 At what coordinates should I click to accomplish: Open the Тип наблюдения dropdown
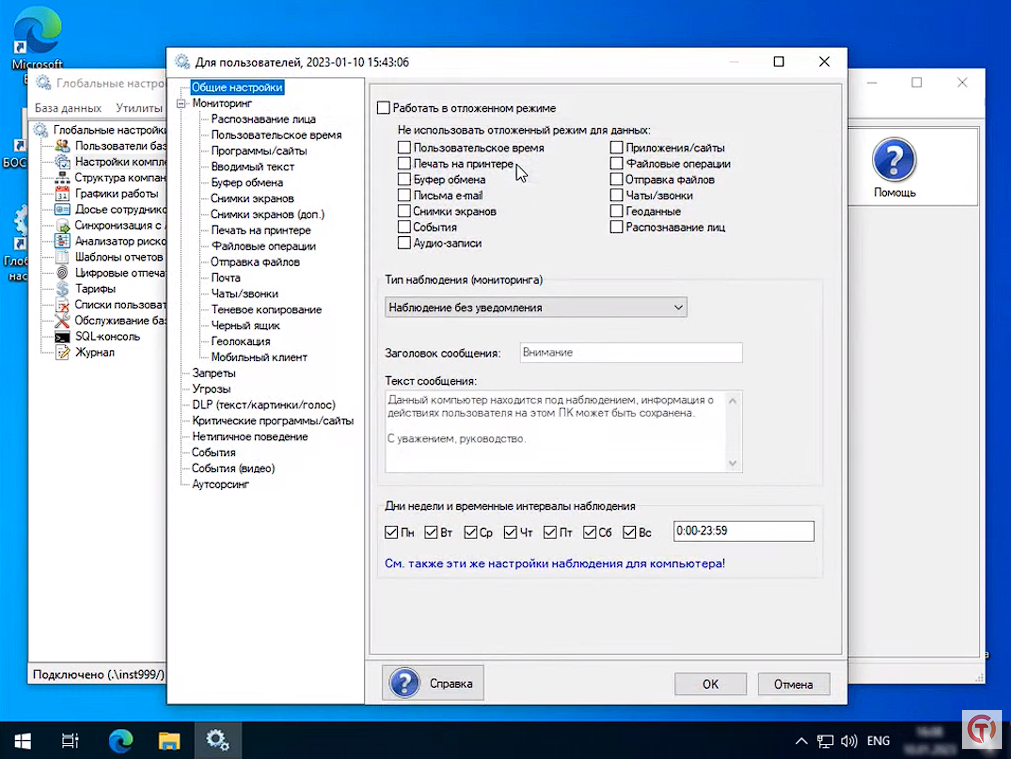click(536, 308)
